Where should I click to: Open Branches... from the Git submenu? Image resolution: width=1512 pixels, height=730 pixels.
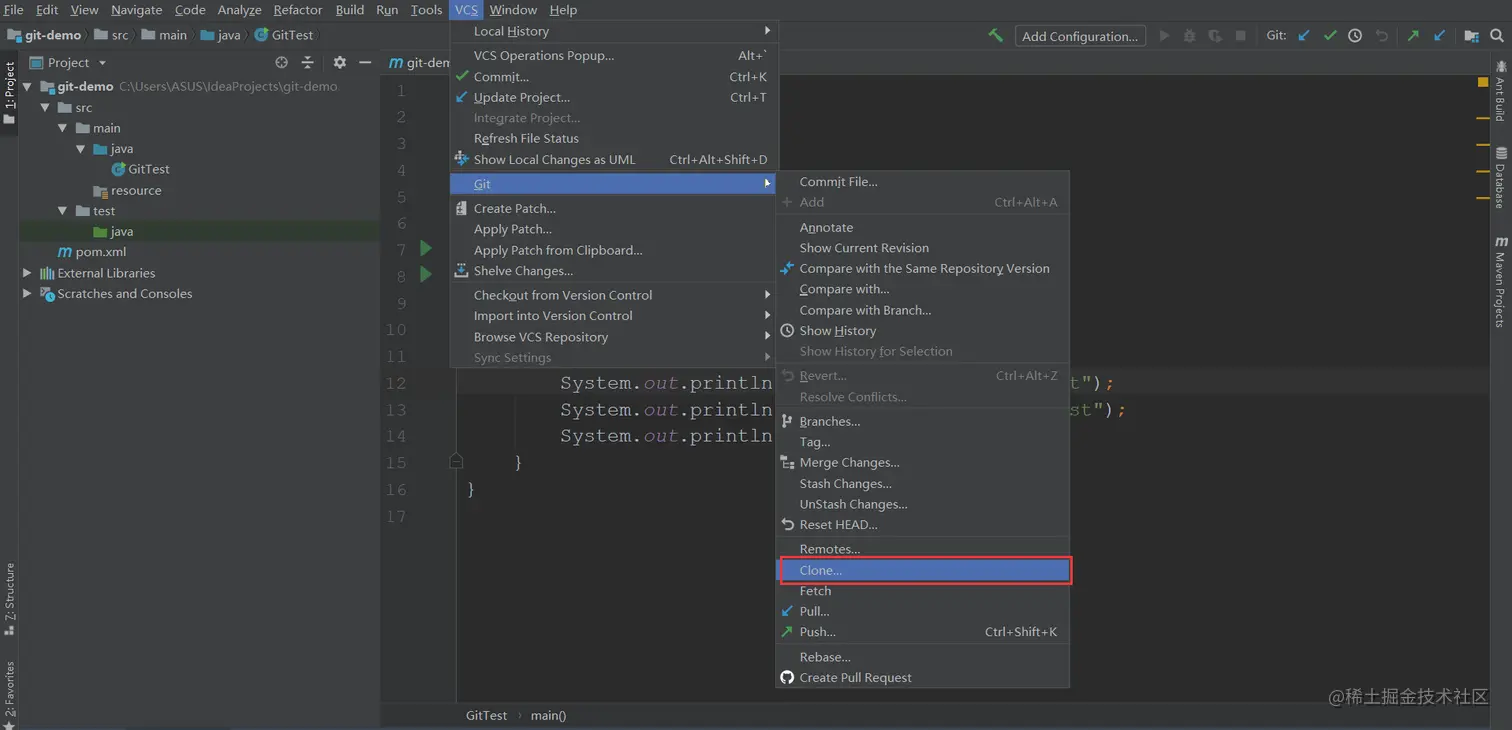[923, 421]
